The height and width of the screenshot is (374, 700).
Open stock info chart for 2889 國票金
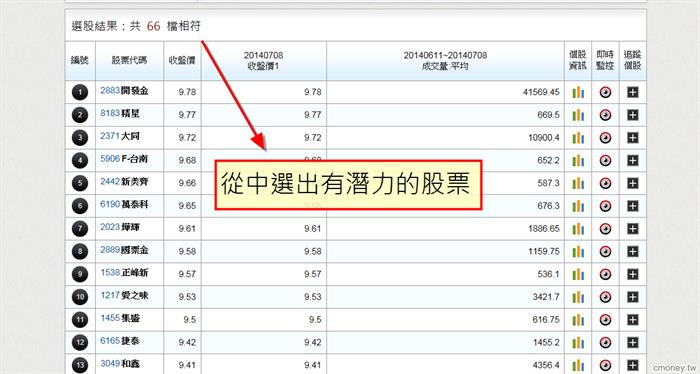(x=578, y=252)
